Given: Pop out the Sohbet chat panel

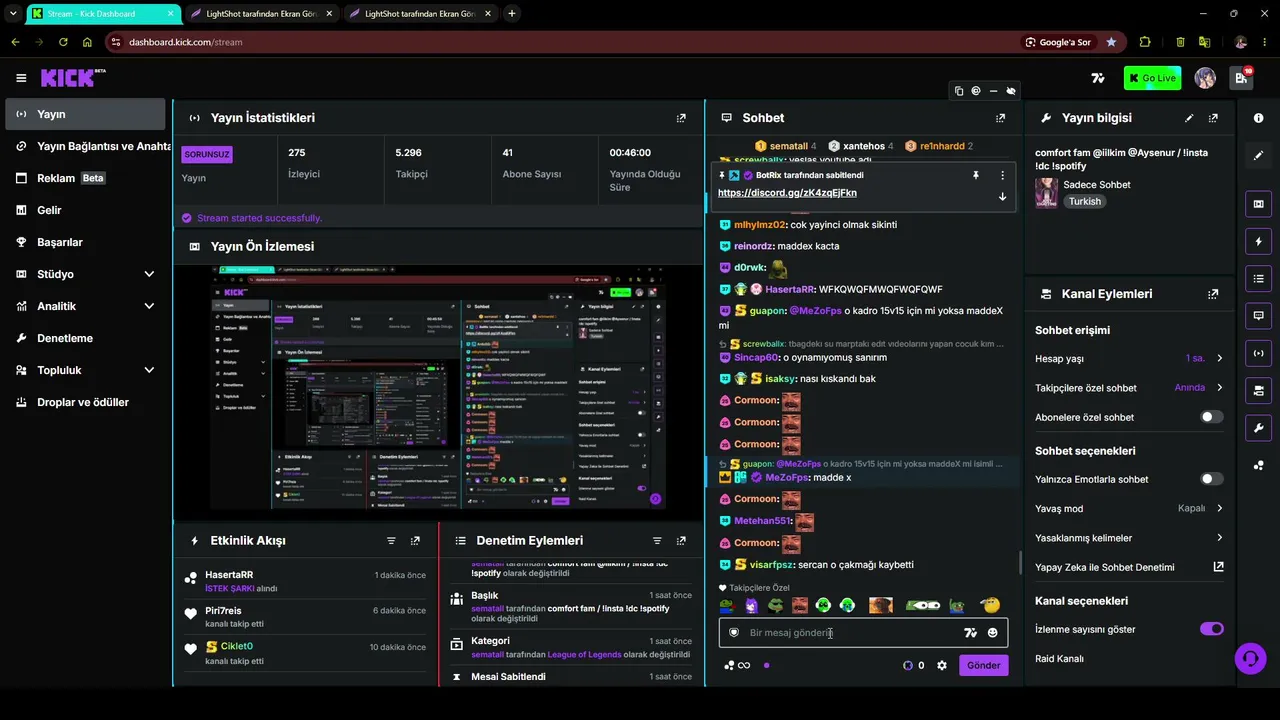Looking at the screenshot, I should [1000, 118].
